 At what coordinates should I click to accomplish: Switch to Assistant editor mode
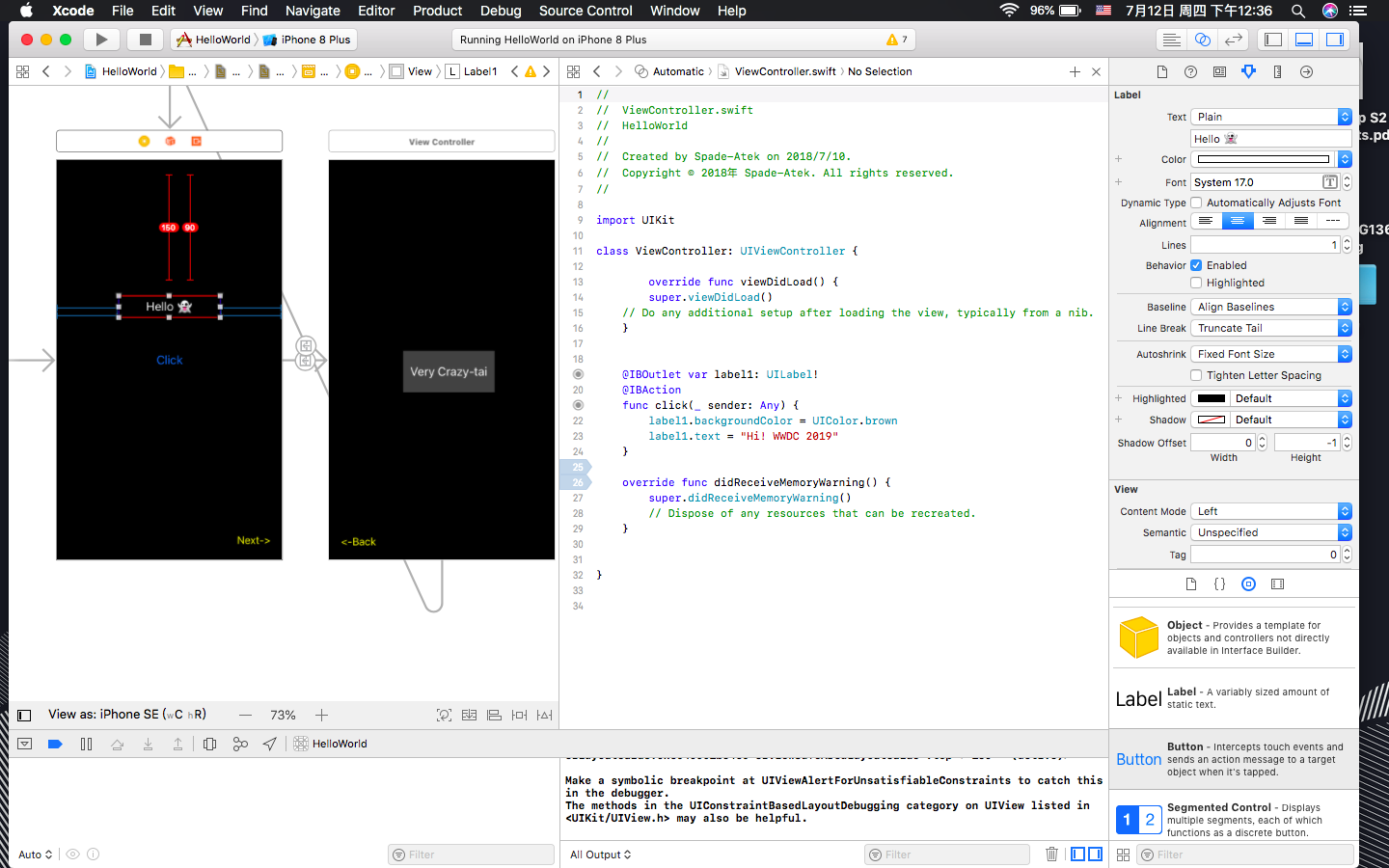[x=1202, y=40]
